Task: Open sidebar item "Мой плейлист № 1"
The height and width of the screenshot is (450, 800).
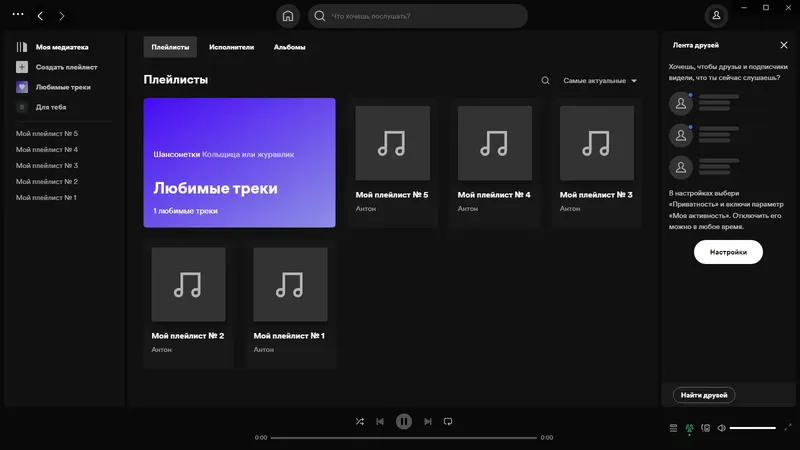Action: (46, 197)
